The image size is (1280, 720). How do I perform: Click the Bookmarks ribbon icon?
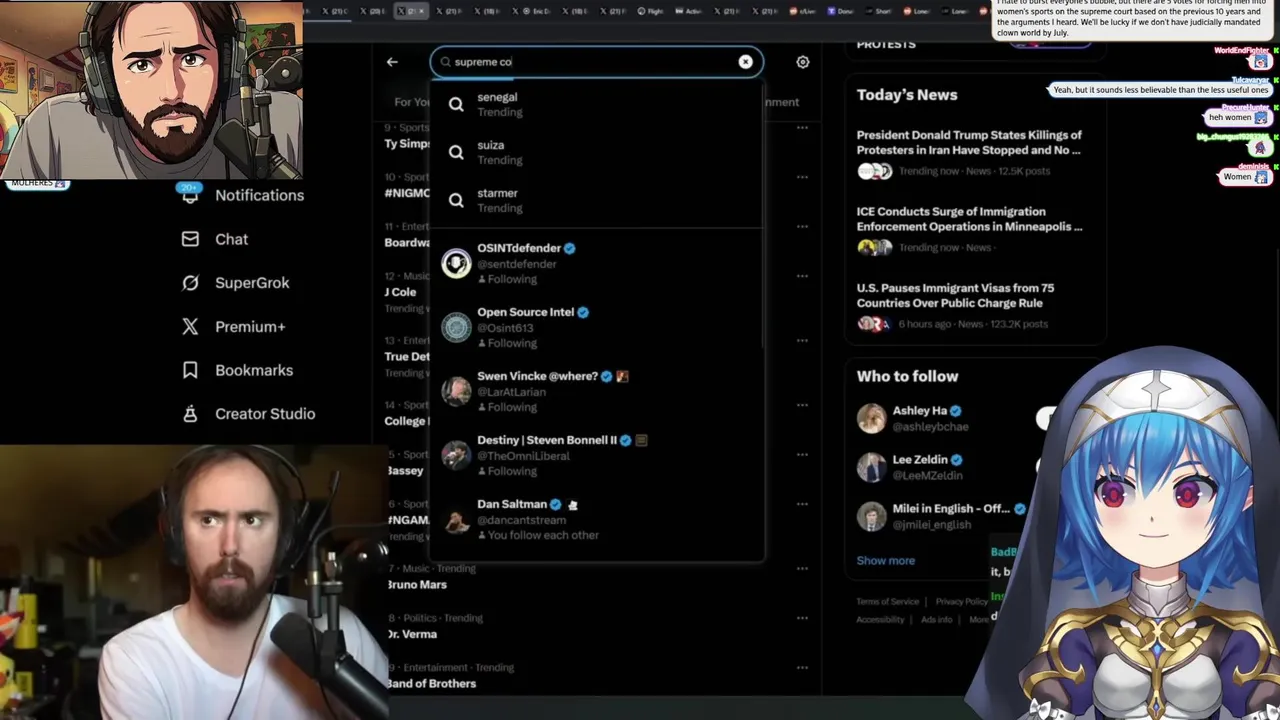point(190,370)
